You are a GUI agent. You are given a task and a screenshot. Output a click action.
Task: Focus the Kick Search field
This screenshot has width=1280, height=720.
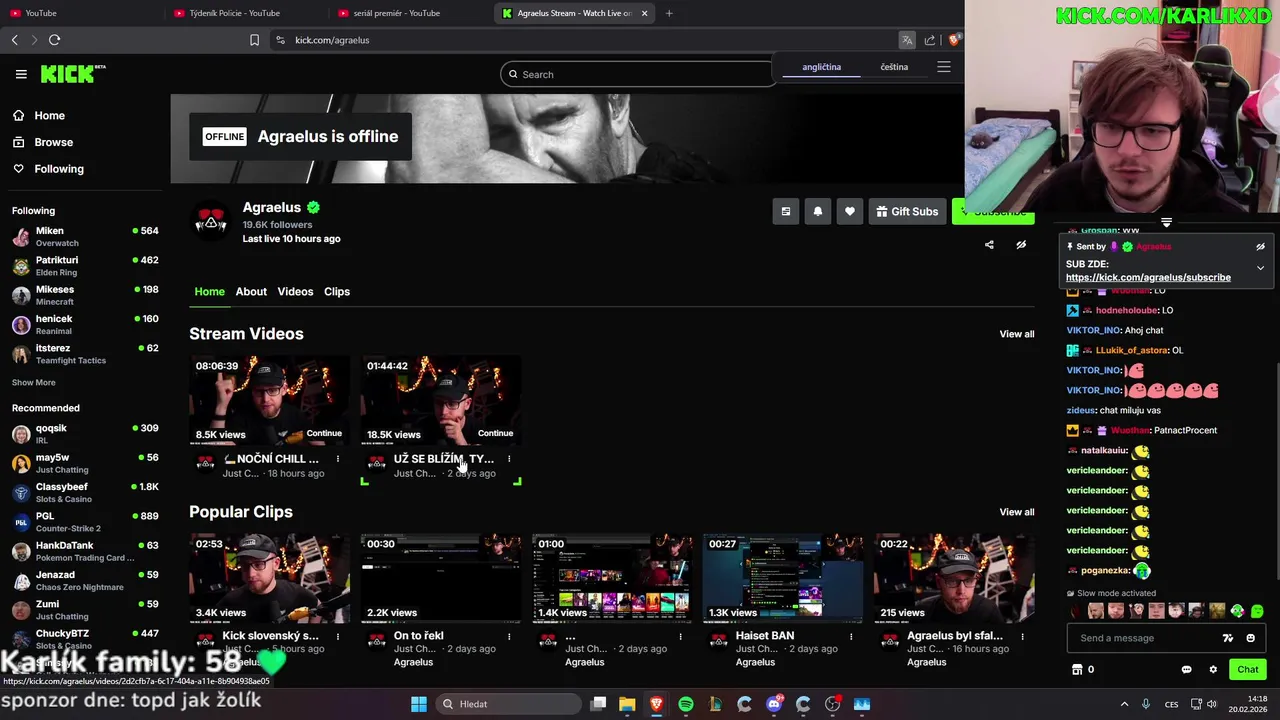click(640, 74)
